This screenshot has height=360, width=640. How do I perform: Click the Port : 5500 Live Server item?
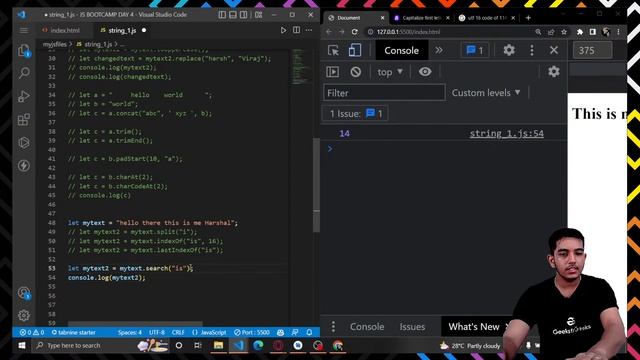252,332
